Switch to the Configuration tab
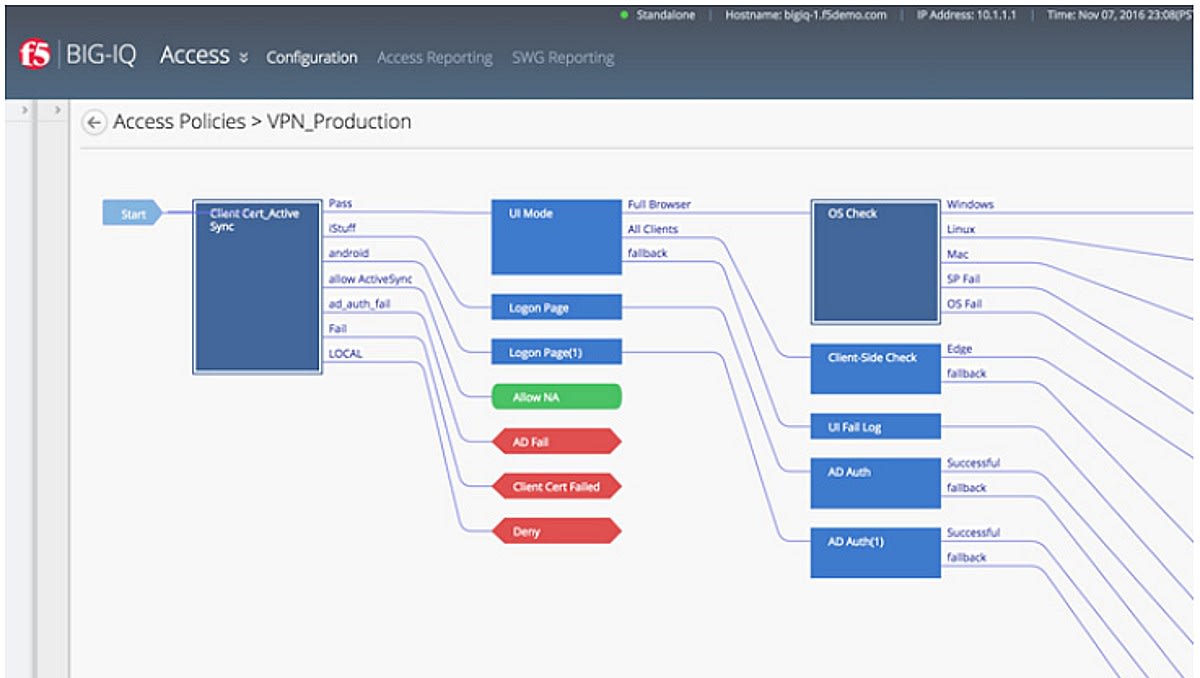1200x678 pixels. click(311, 58)
